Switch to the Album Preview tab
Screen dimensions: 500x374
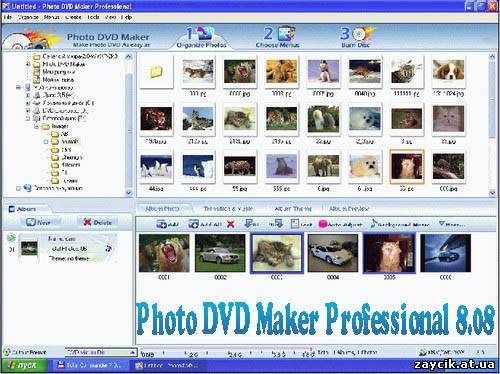pyautogui.click(x=349, y=209)
